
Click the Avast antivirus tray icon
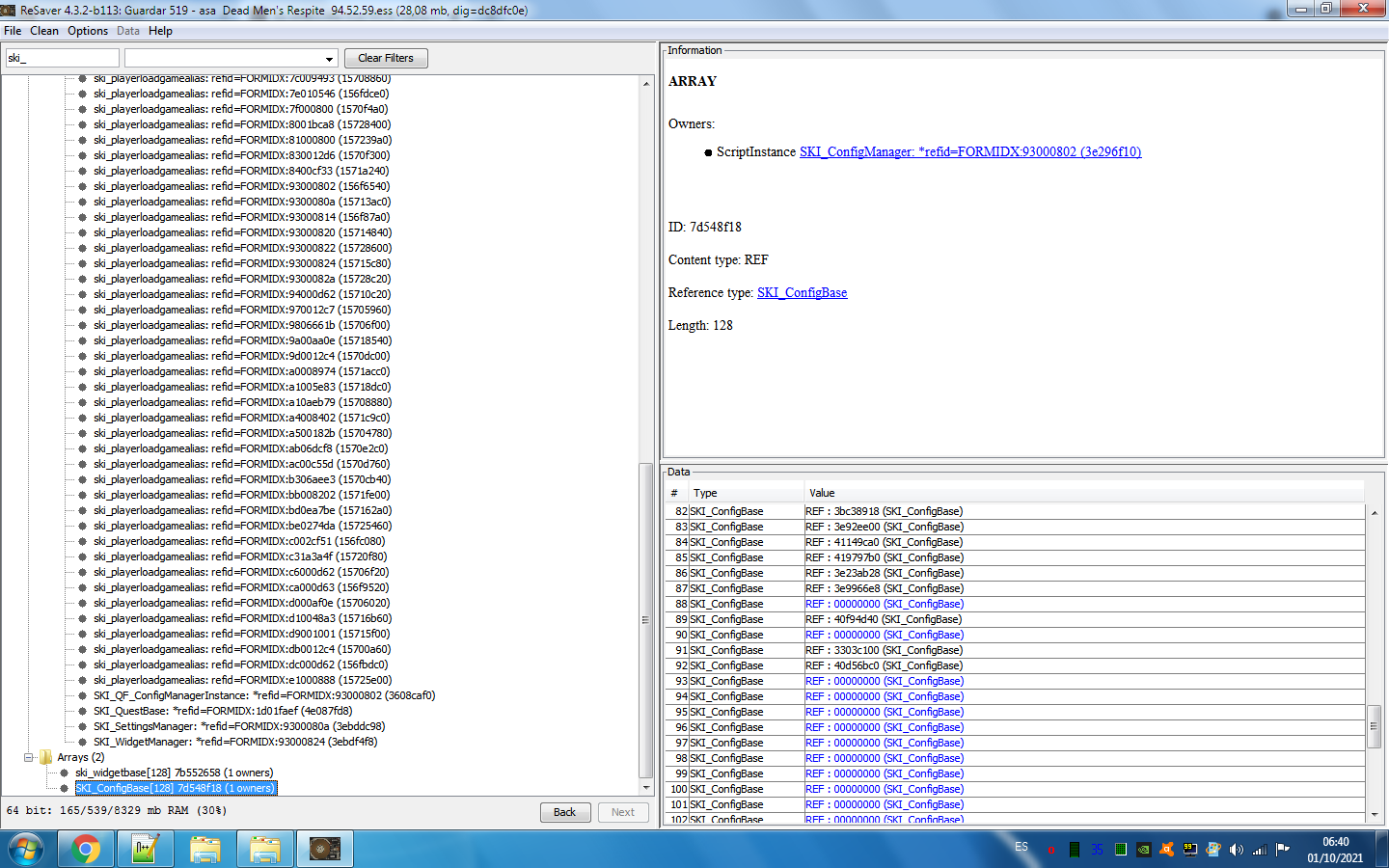(x=1166, y=850)
